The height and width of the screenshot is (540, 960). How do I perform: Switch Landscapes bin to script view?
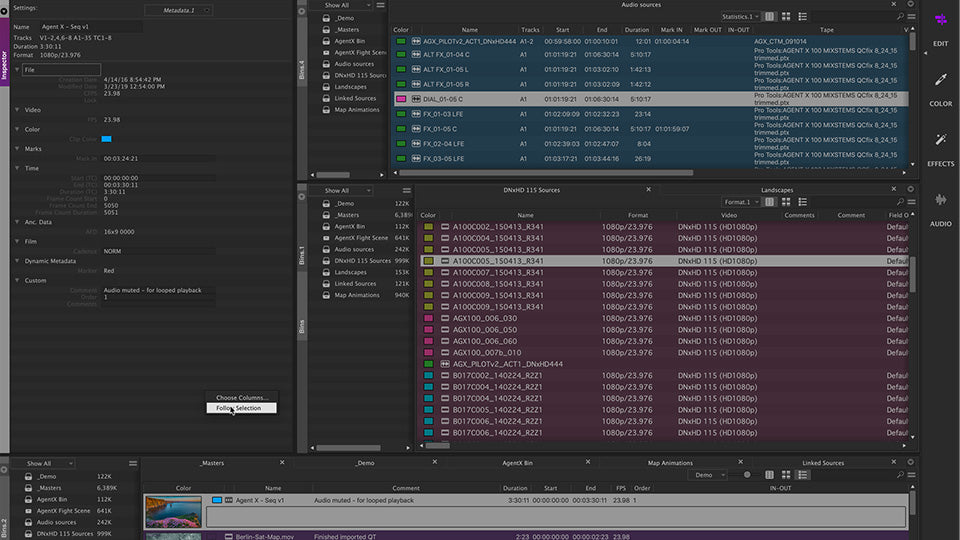tap(803, 201)
